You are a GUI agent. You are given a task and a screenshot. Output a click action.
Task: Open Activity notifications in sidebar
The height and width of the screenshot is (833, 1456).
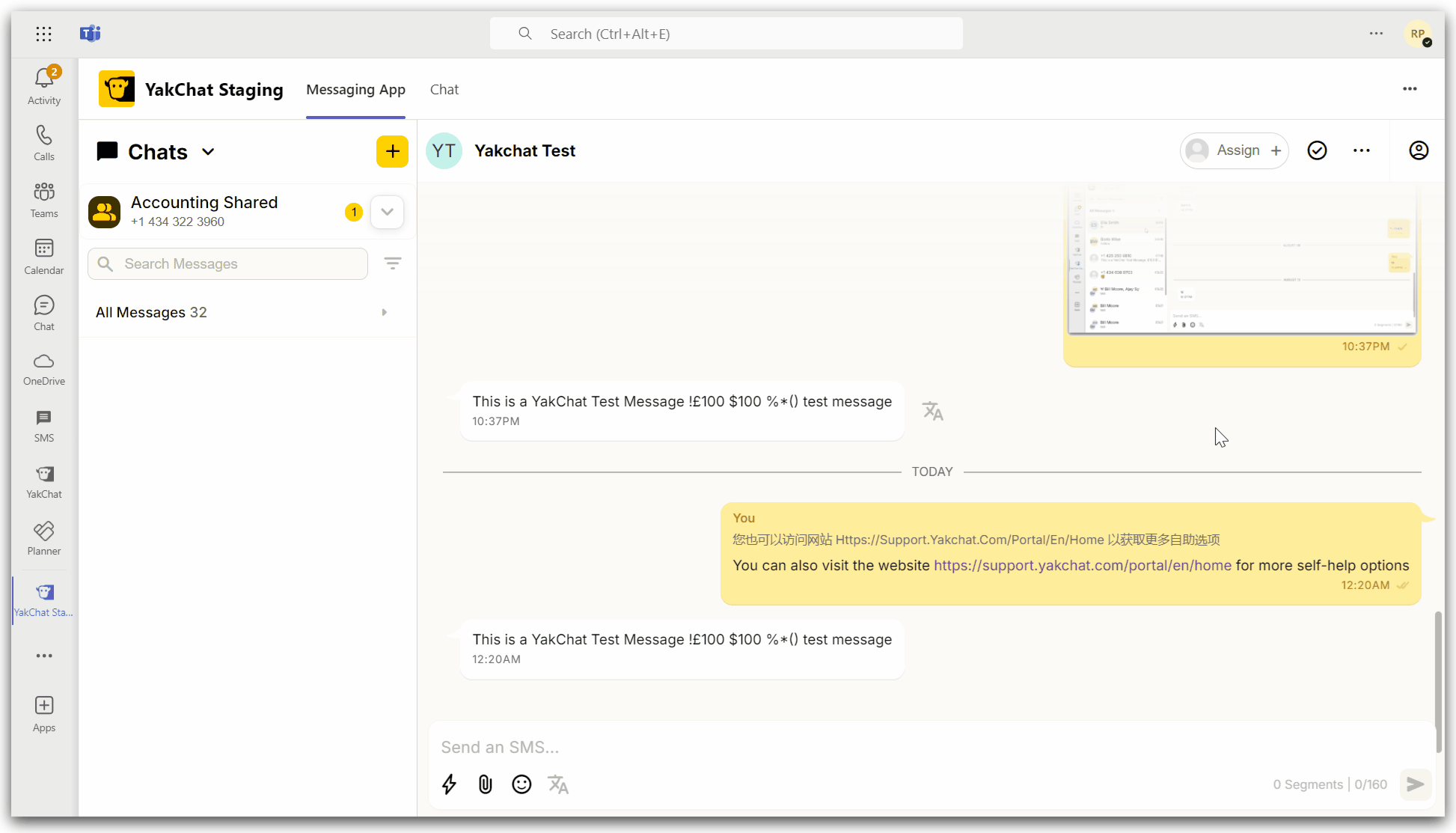[x=44, y=86]
